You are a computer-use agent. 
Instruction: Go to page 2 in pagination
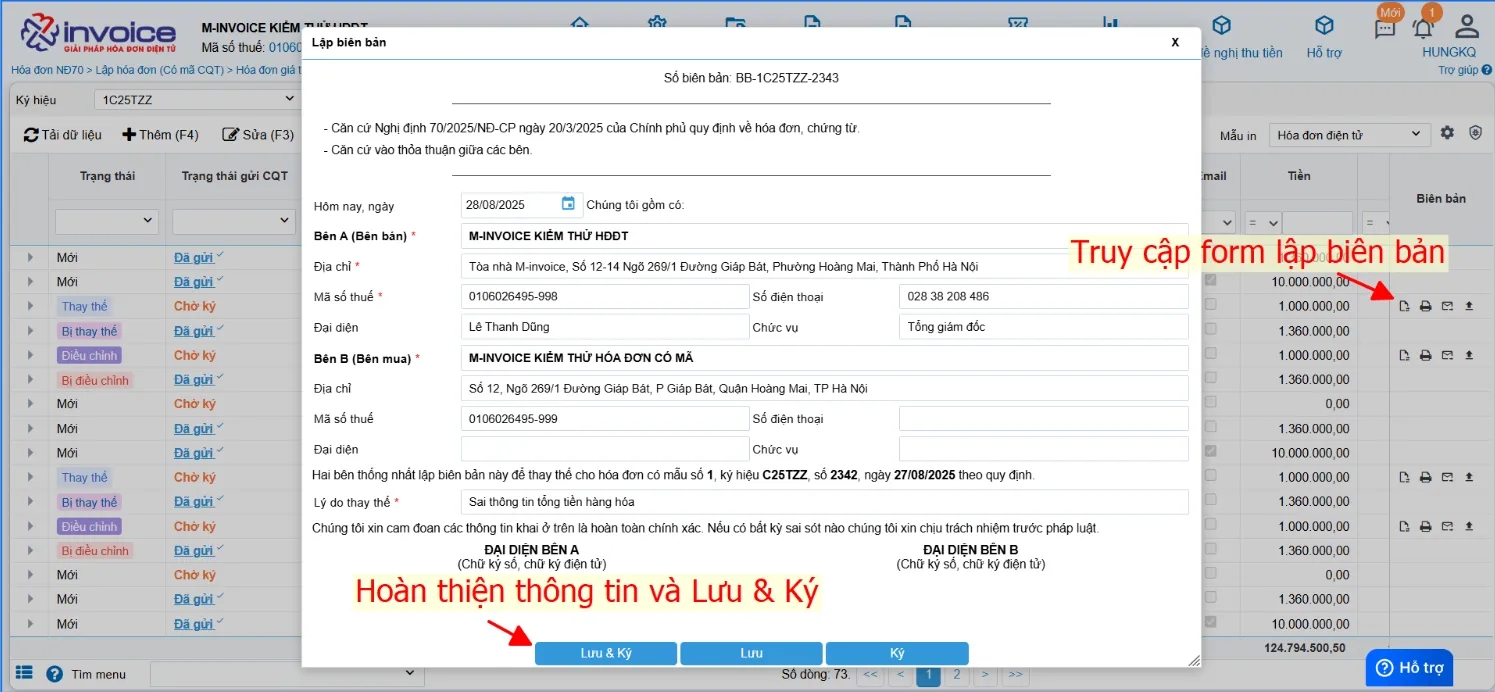(957, 675)
